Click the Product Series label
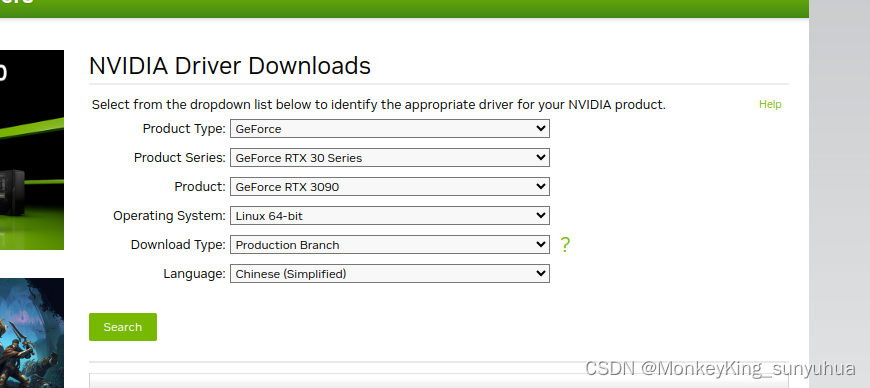The height and width of the screenshot is (388, 870). 180,158
